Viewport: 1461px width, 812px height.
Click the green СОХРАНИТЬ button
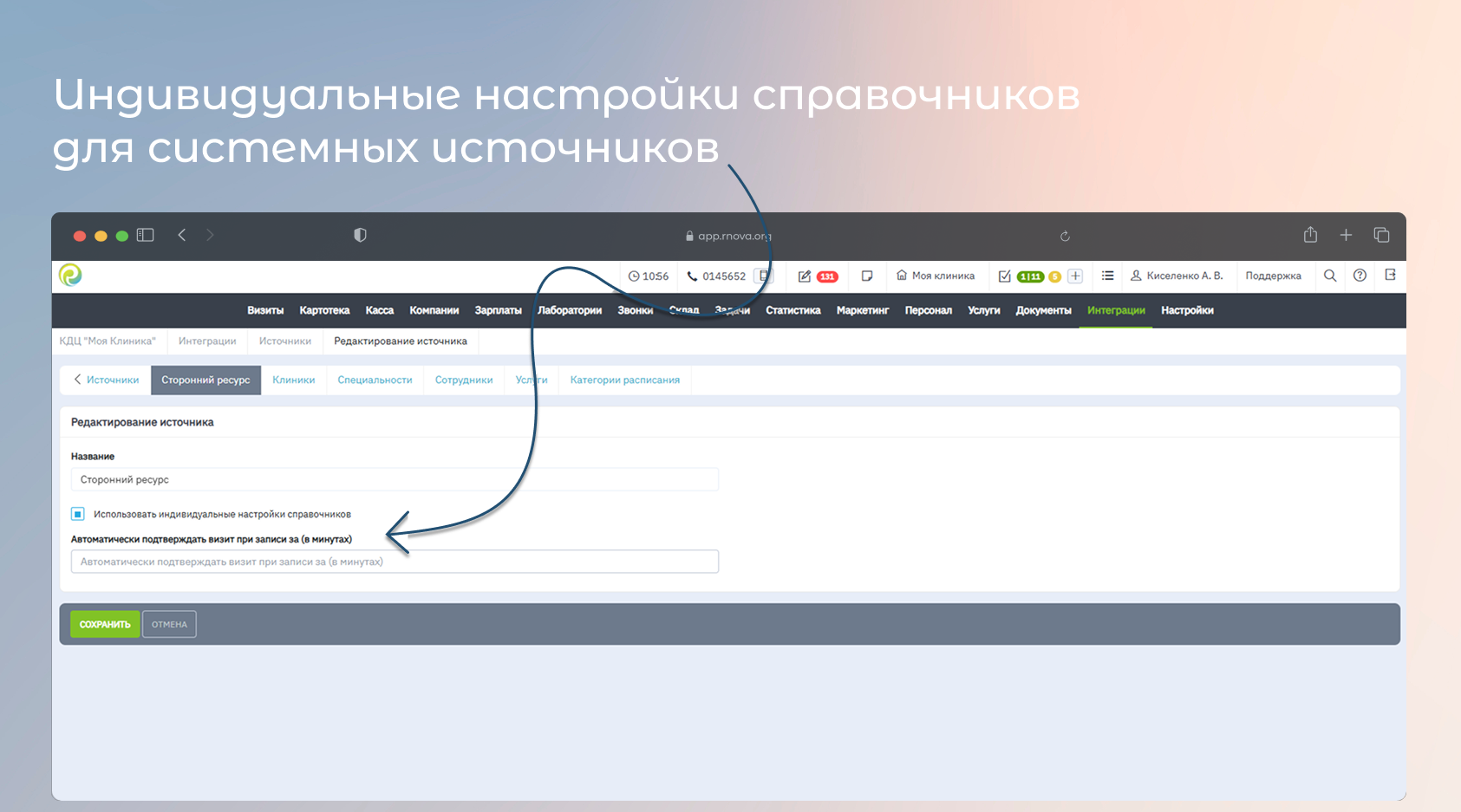coord(105,624)
